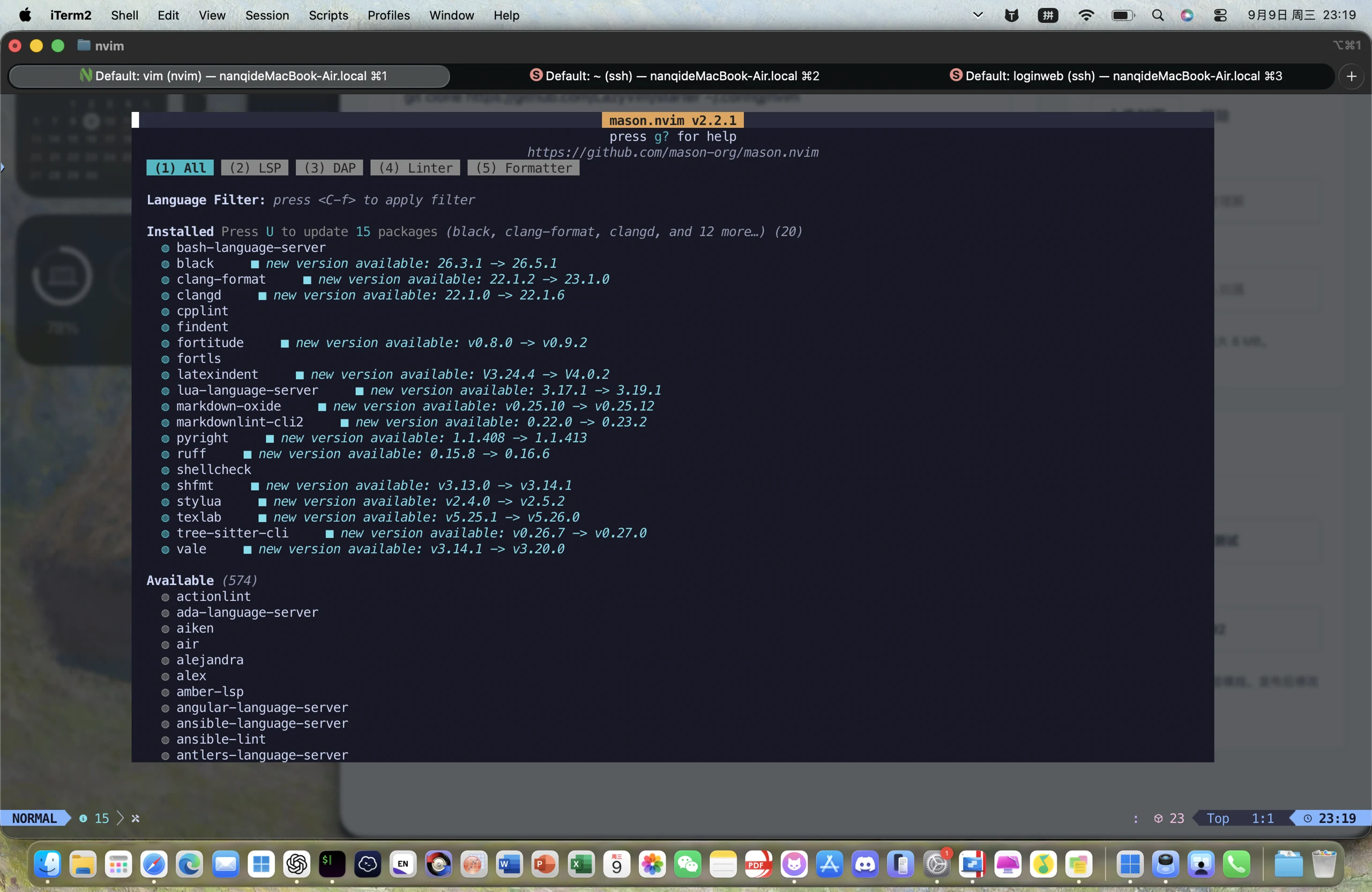Open Control Center in menu bar
Viewport: 1372px width, 892px height.
click(1220, 16)
